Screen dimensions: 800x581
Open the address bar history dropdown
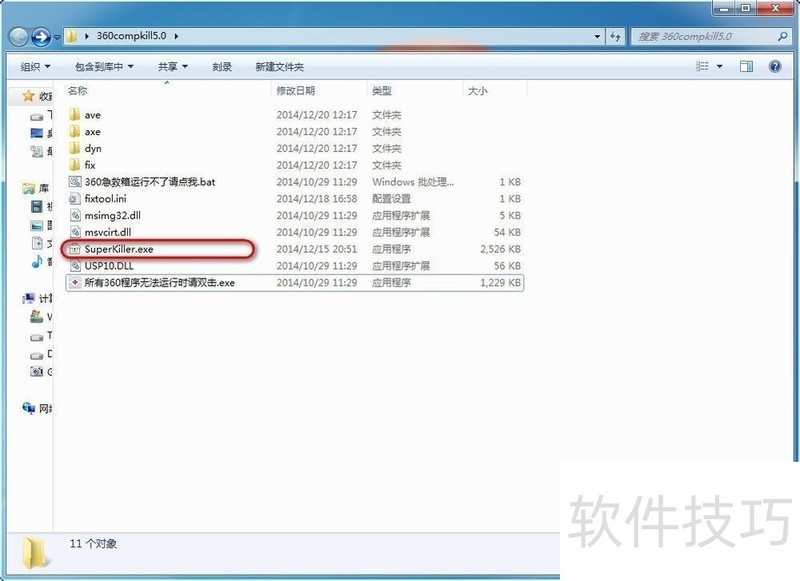tap(597, 37)
